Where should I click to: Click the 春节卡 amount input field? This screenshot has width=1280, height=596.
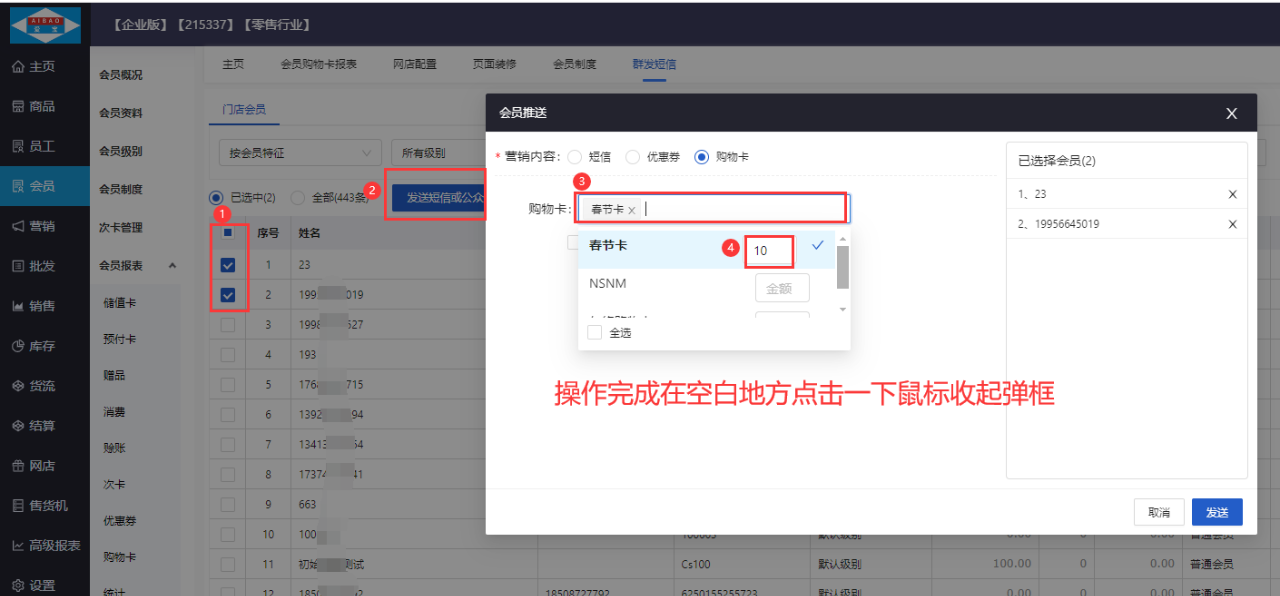(771, 251)
